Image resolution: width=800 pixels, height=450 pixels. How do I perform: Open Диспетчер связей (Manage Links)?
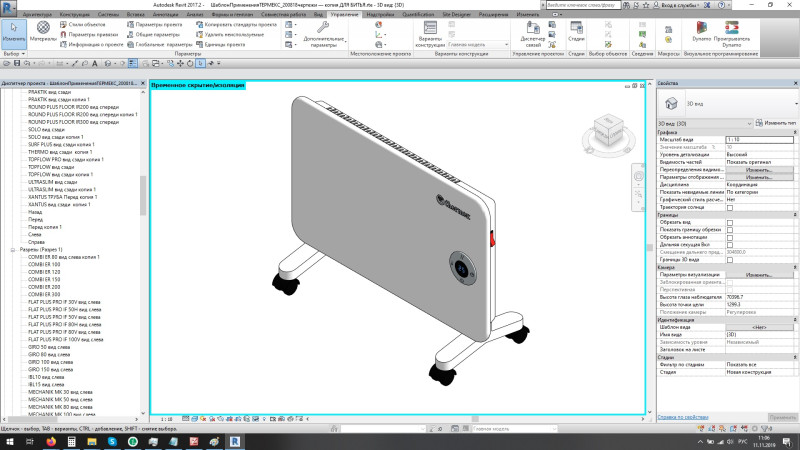pyautogui.click(x=533, y=37)
